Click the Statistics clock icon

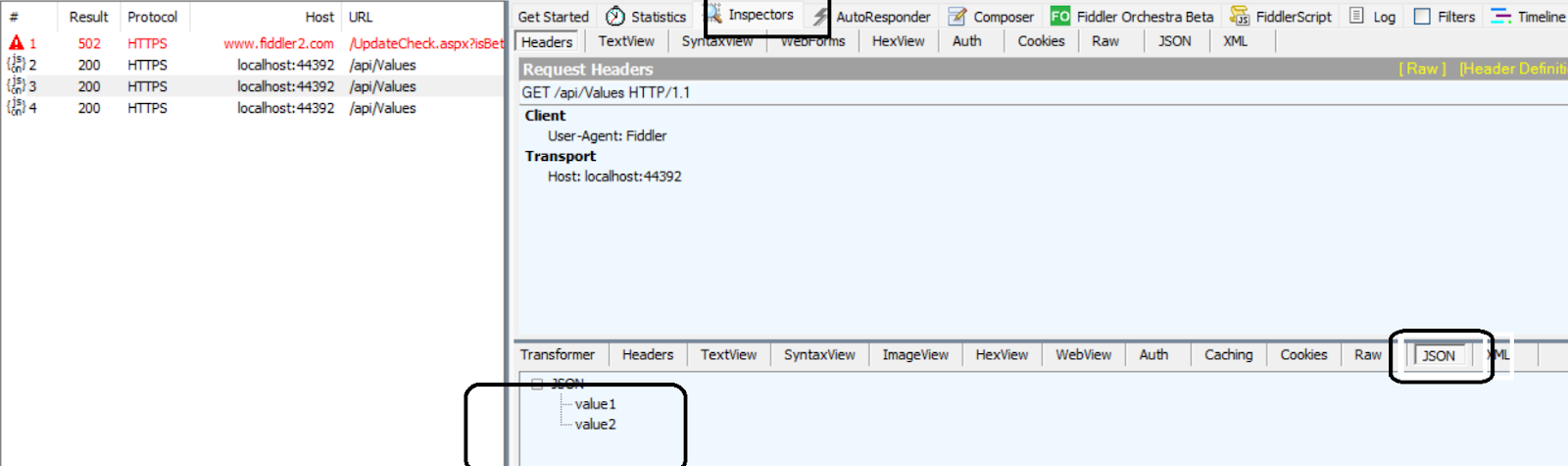[x=615, y=17]
